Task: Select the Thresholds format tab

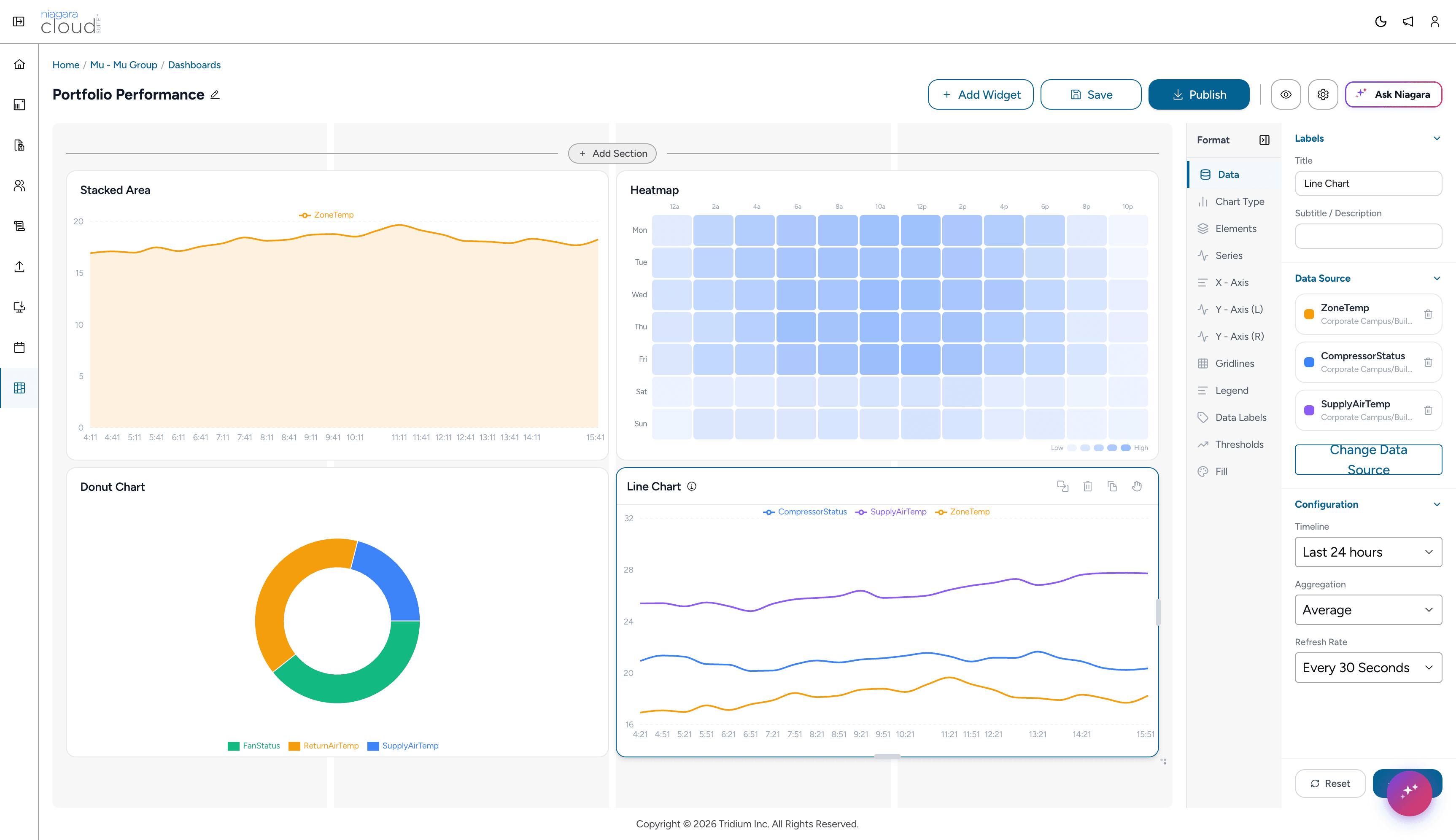Action: tap(1233, 444)
